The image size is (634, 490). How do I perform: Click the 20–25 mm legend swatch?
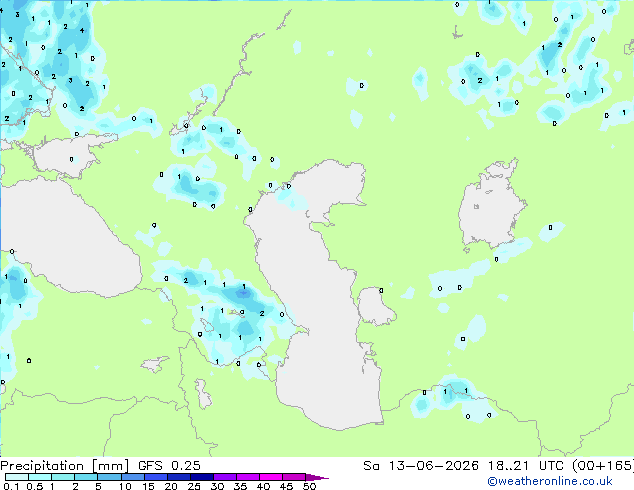tap(179, 477)
